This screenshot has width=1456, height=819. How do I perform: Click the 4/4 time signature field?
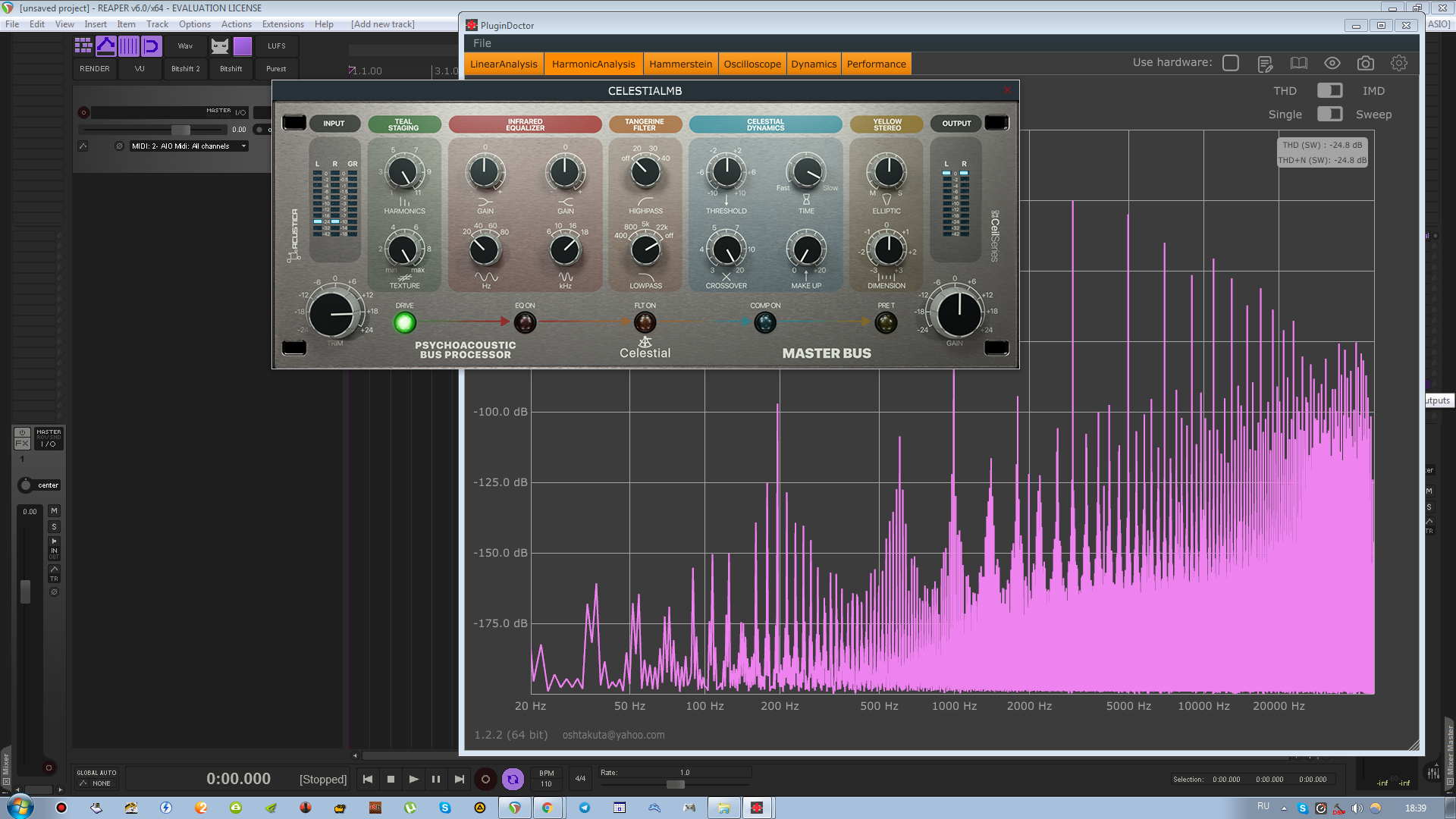[580, 779]
